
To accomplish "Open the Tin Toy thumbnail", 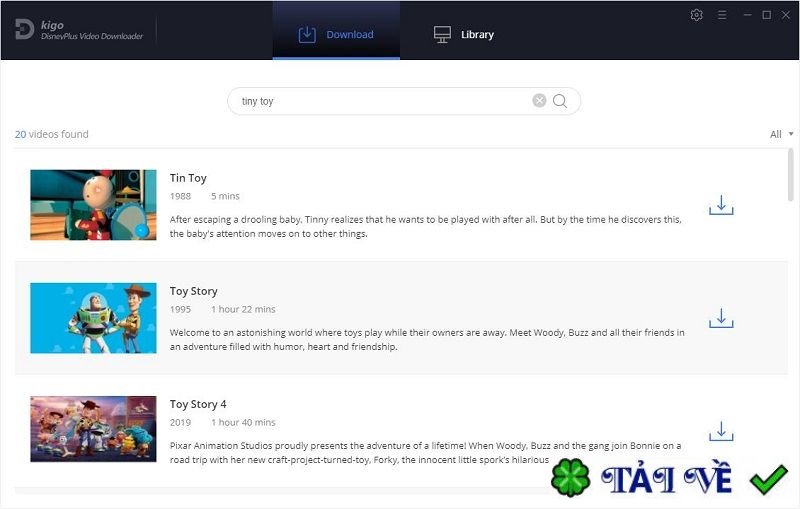I will pyautogui.click(x=93, y=205).
